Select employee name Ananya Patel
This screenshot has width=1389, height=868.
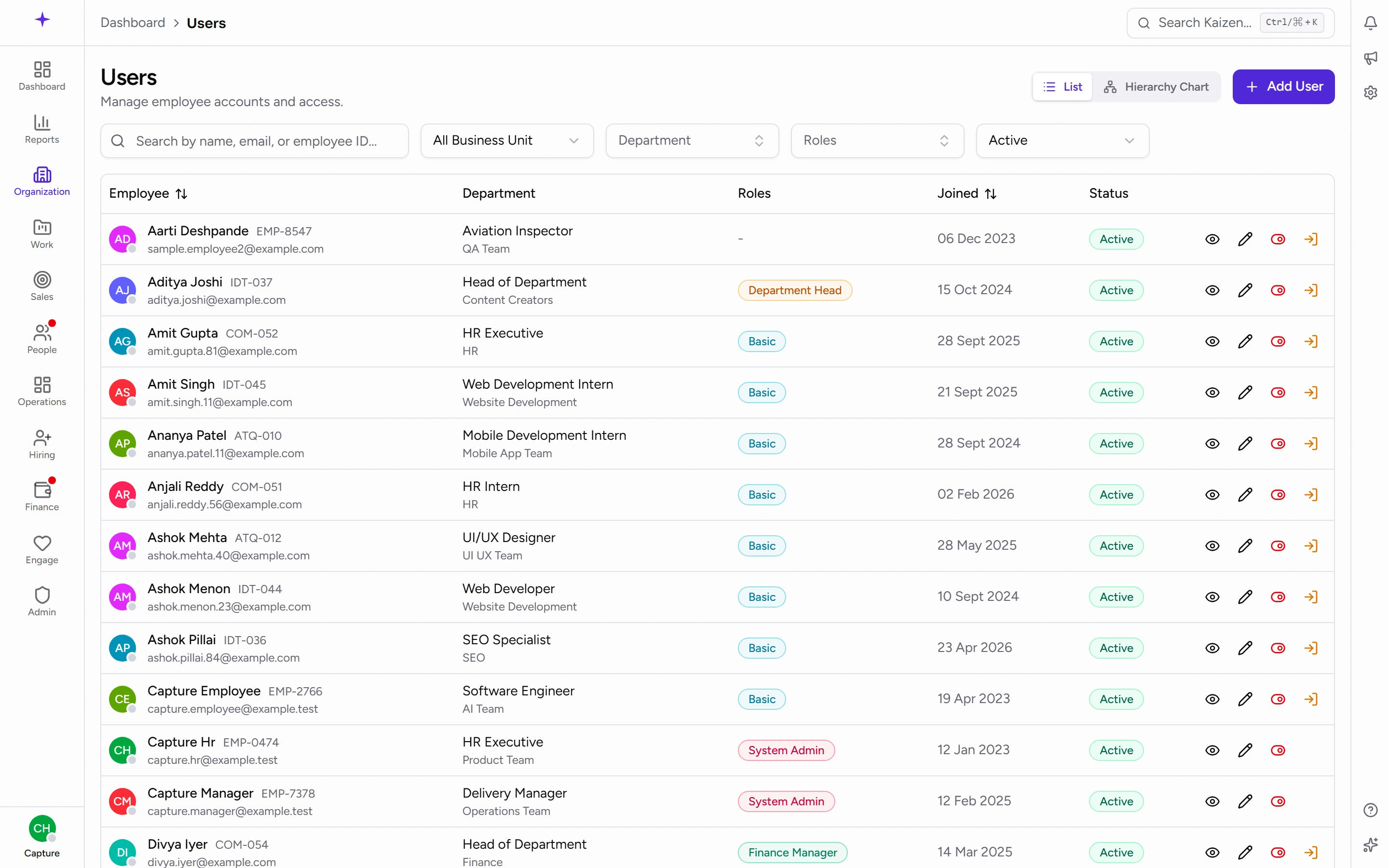coord(187,435)
